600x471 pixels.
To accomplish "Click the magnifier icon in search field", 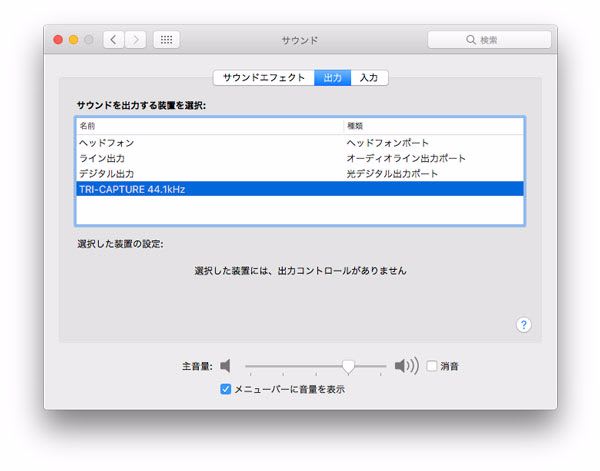I will coord(471,40).
